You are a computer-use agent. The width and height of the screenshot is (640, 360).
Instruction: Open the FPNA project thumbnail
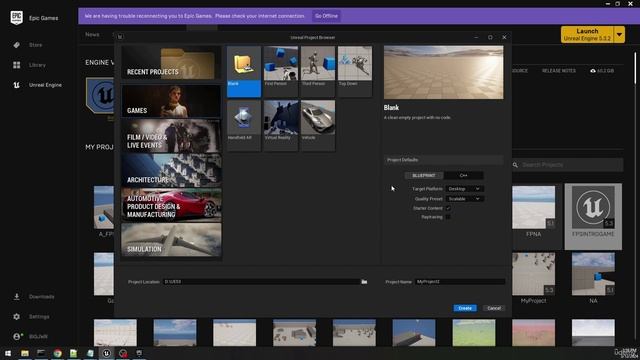click(533, 207)
